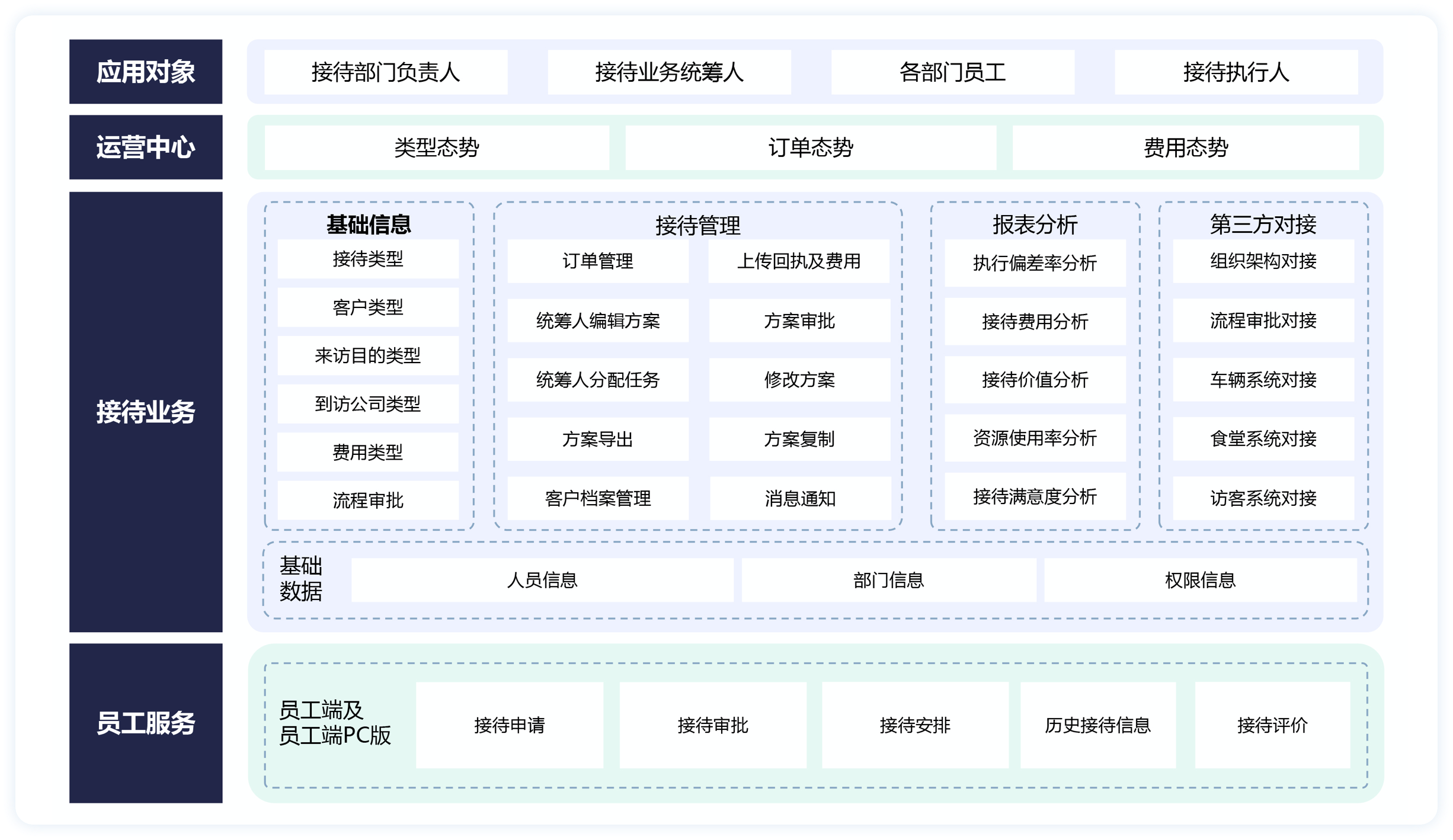Screen dimensions: 1453x840
Task: Click the 接待执行人 box
Action: click(x=1236, y=72)
